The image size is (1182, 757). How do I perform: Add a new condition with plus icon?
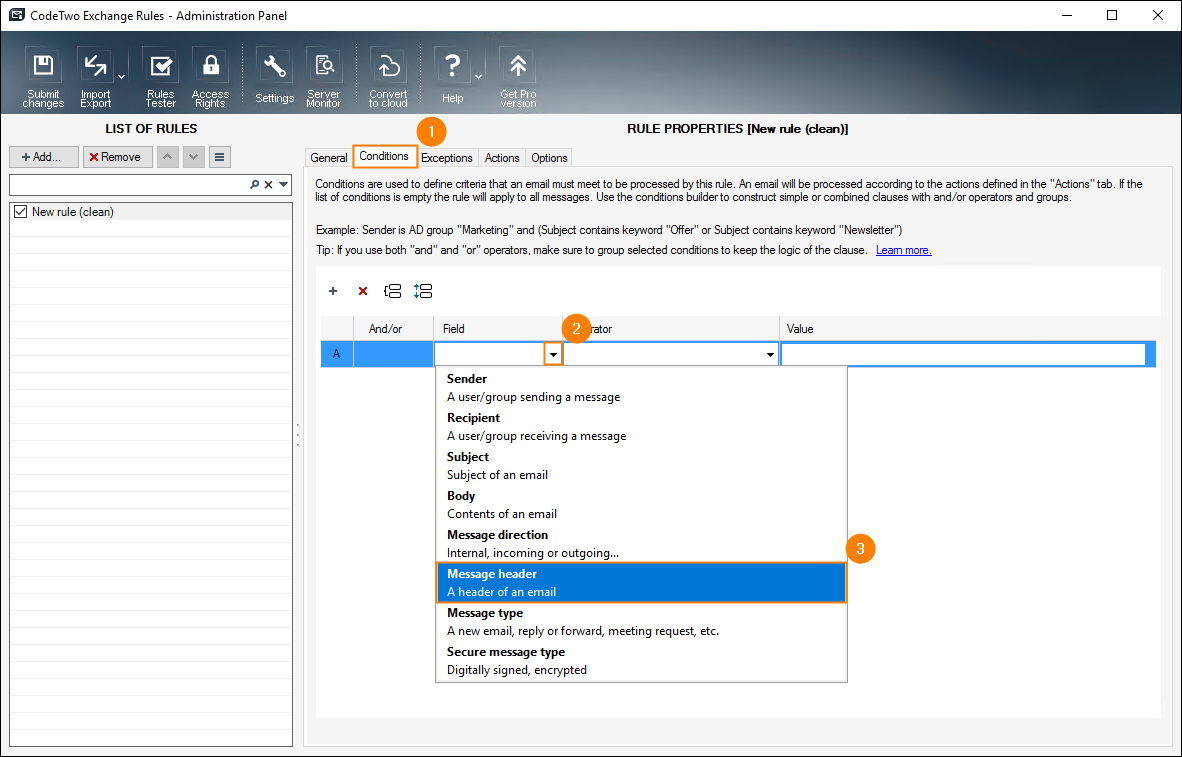[333, 291]
